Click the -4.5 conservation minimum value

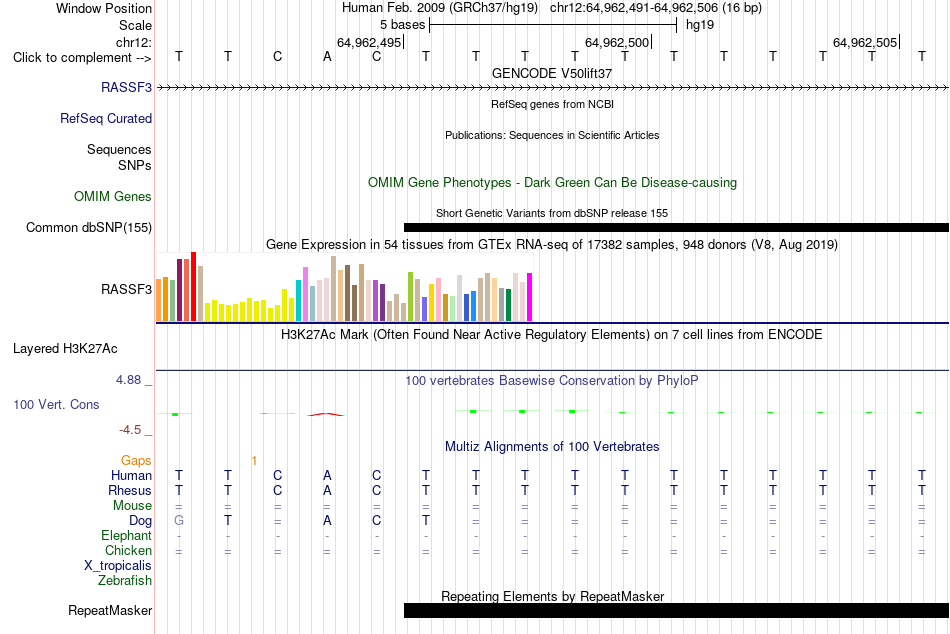pos(130,430)
